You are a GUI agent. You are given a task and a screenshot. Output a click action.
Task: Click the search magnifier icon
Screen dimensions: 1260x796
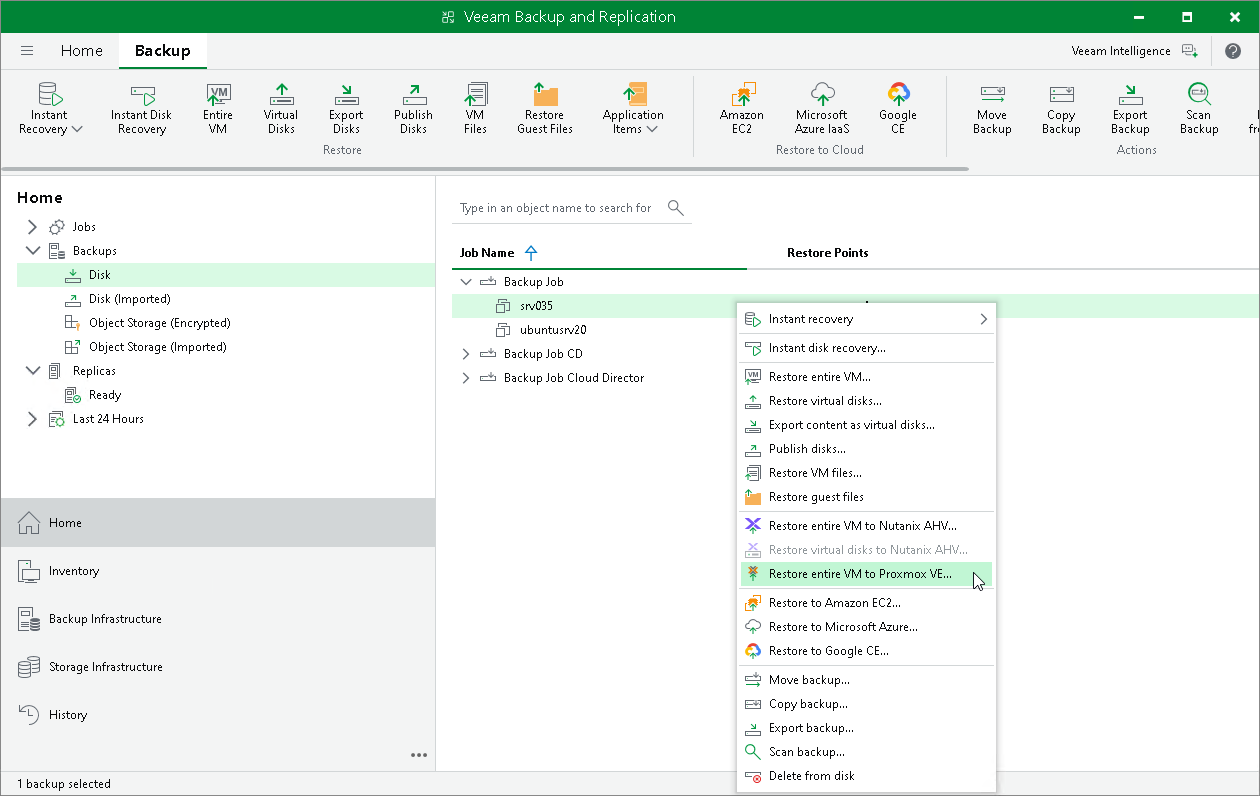point(676,208)
